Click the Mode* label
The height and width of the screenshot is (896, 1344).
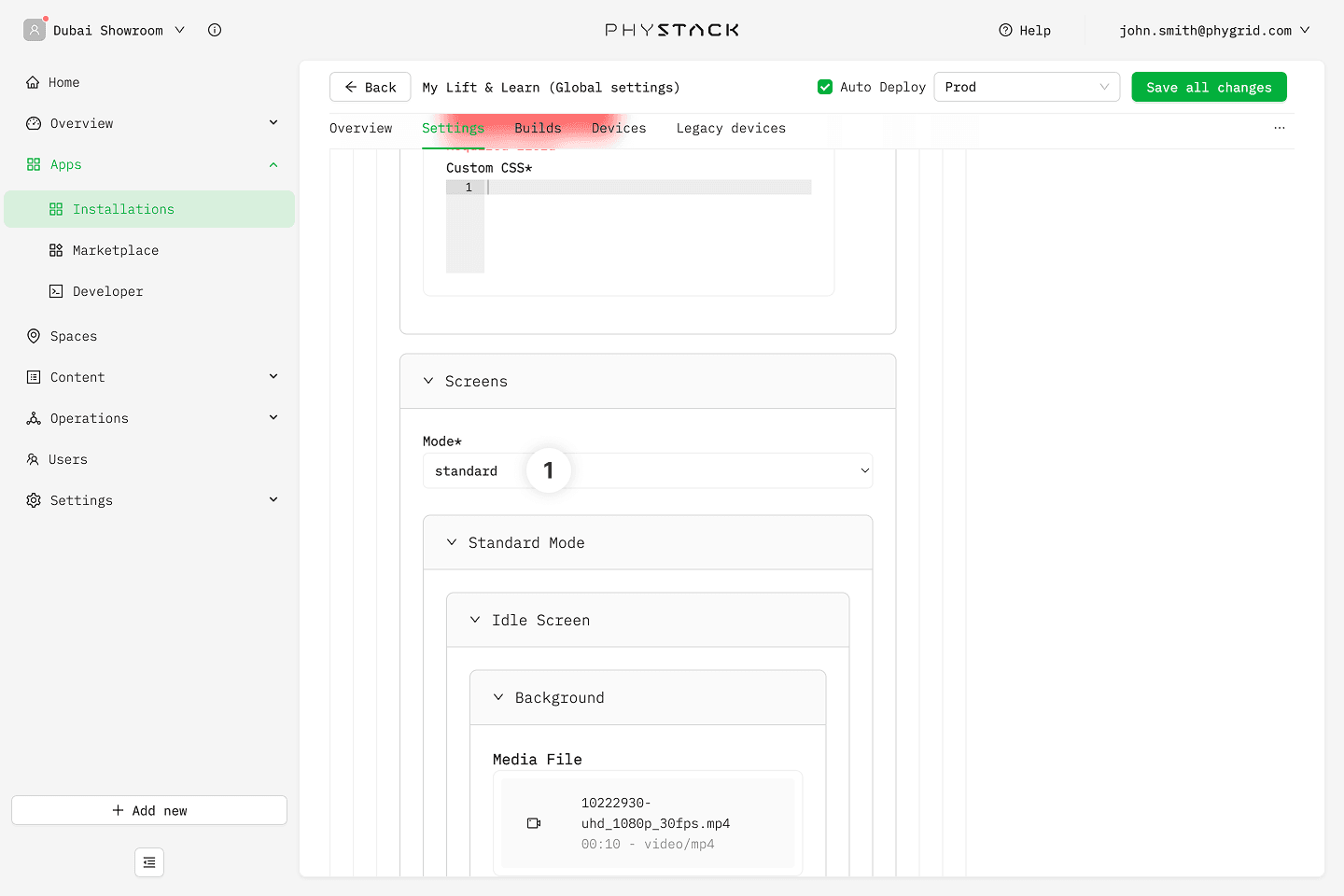pyautogui.click(x=442, y=441)
